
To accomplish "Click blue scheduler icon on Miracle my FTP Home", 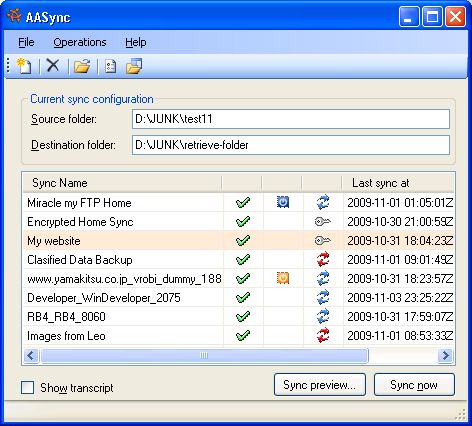I will point(283,202).
